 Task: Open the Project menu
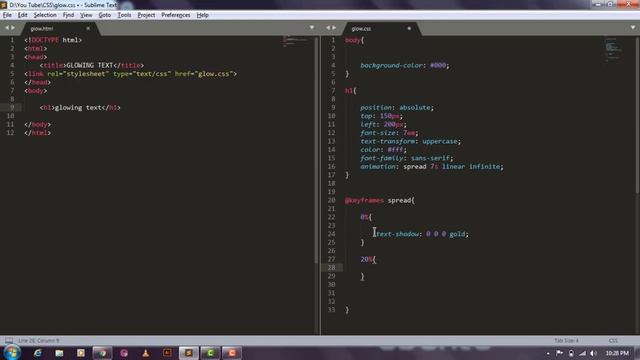click(x=146, y=15)
